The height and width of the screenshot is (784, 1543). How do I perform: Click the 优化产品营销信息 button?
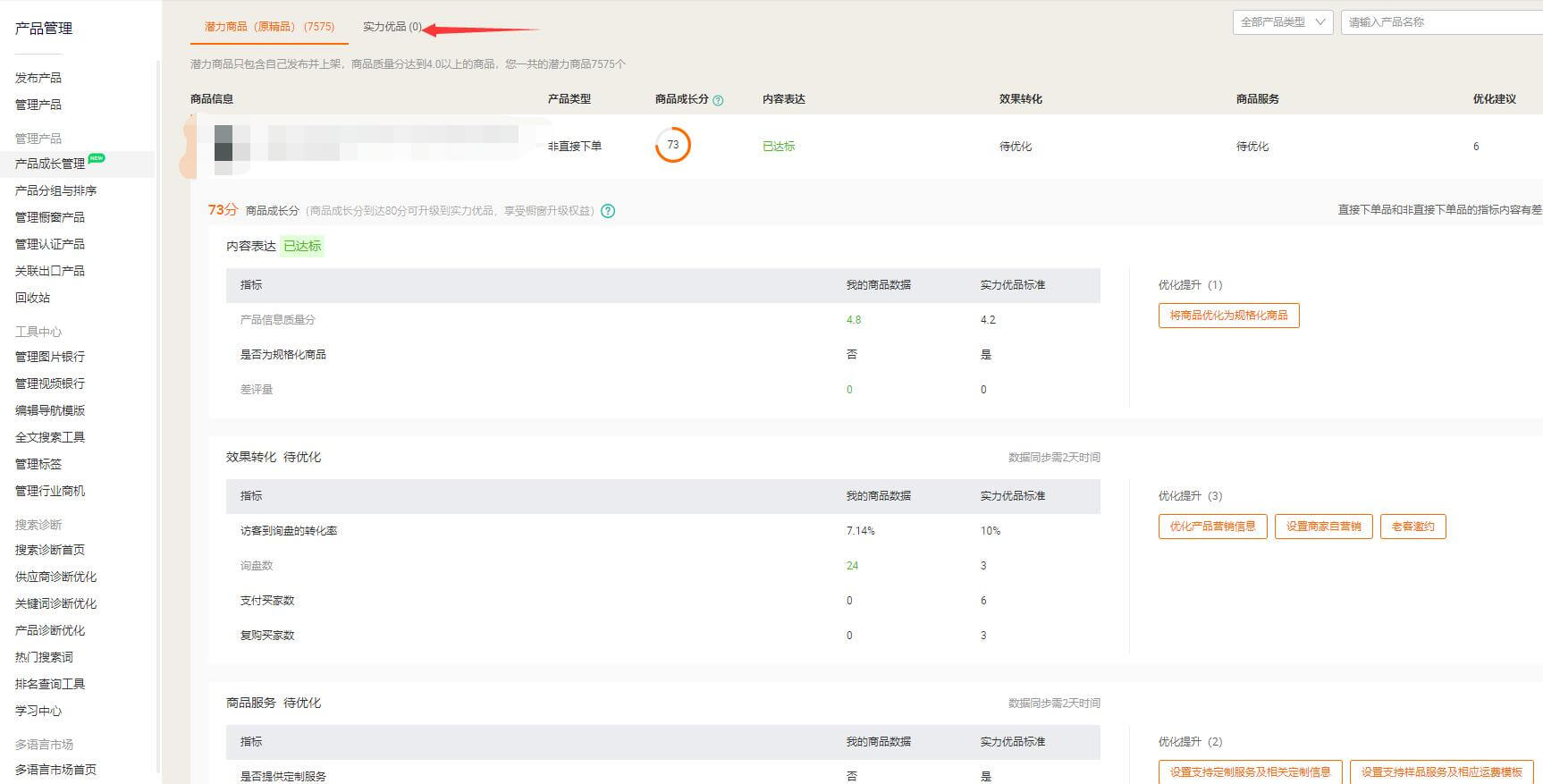click(x=1212, y=527)
